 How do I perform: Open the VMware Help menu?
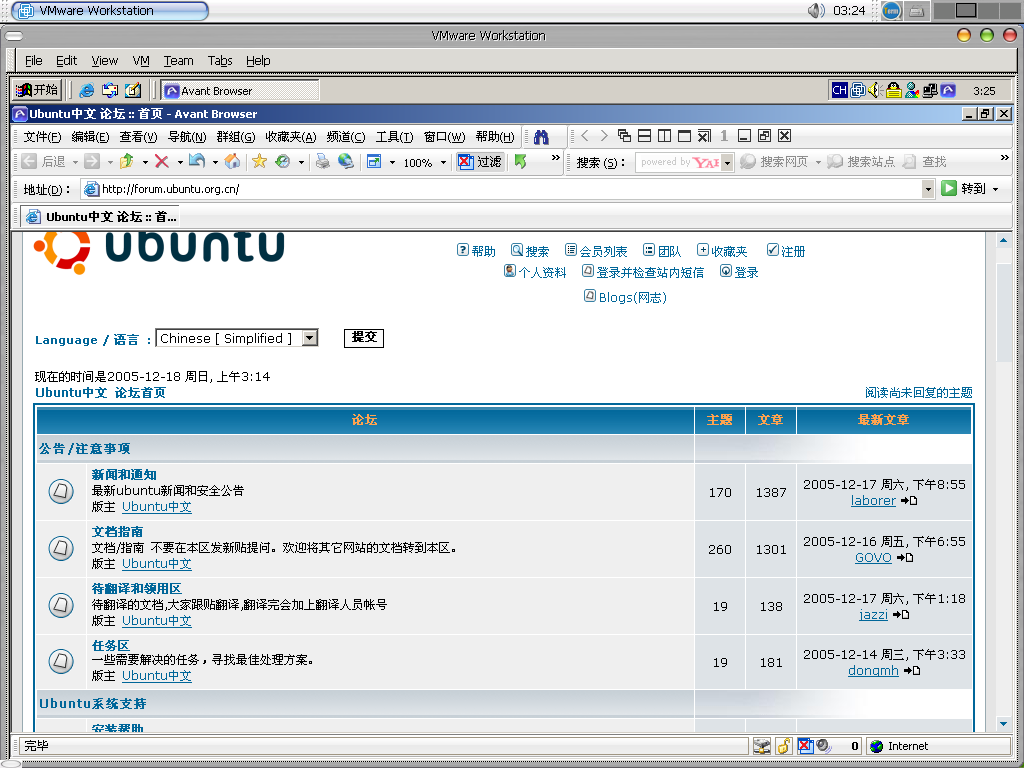point(258,61)
